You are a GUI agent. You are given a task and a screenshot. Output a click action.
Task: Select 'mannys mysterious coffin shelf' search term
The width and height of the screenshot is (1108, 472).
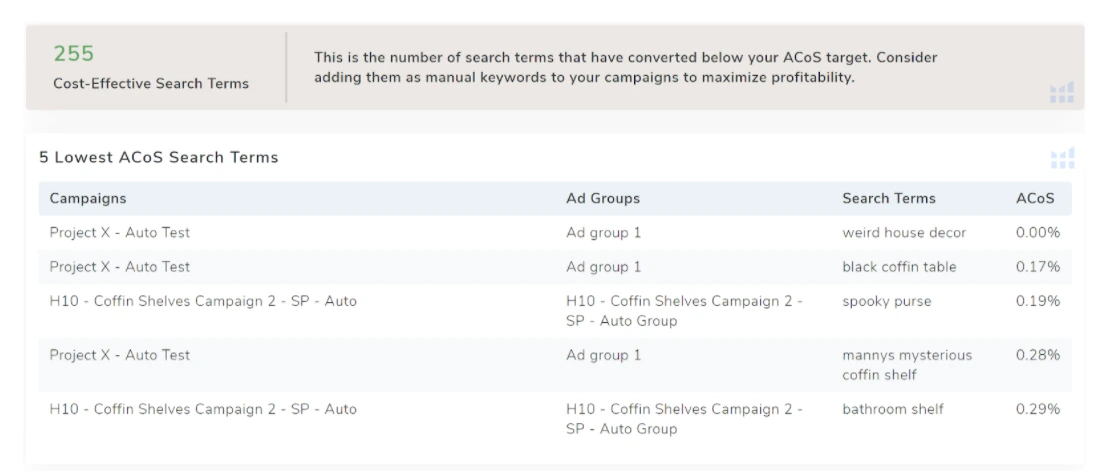(x=906, y=365)
